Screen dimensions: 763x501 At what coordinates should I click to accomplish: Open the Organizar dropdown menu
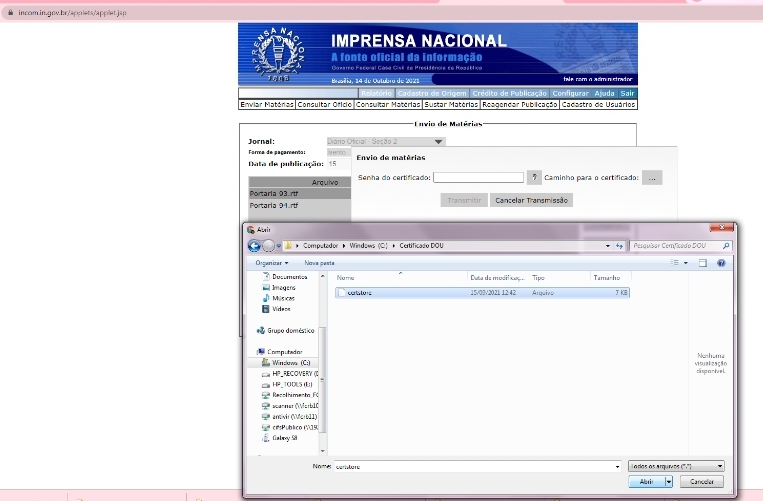pos(272,262)
